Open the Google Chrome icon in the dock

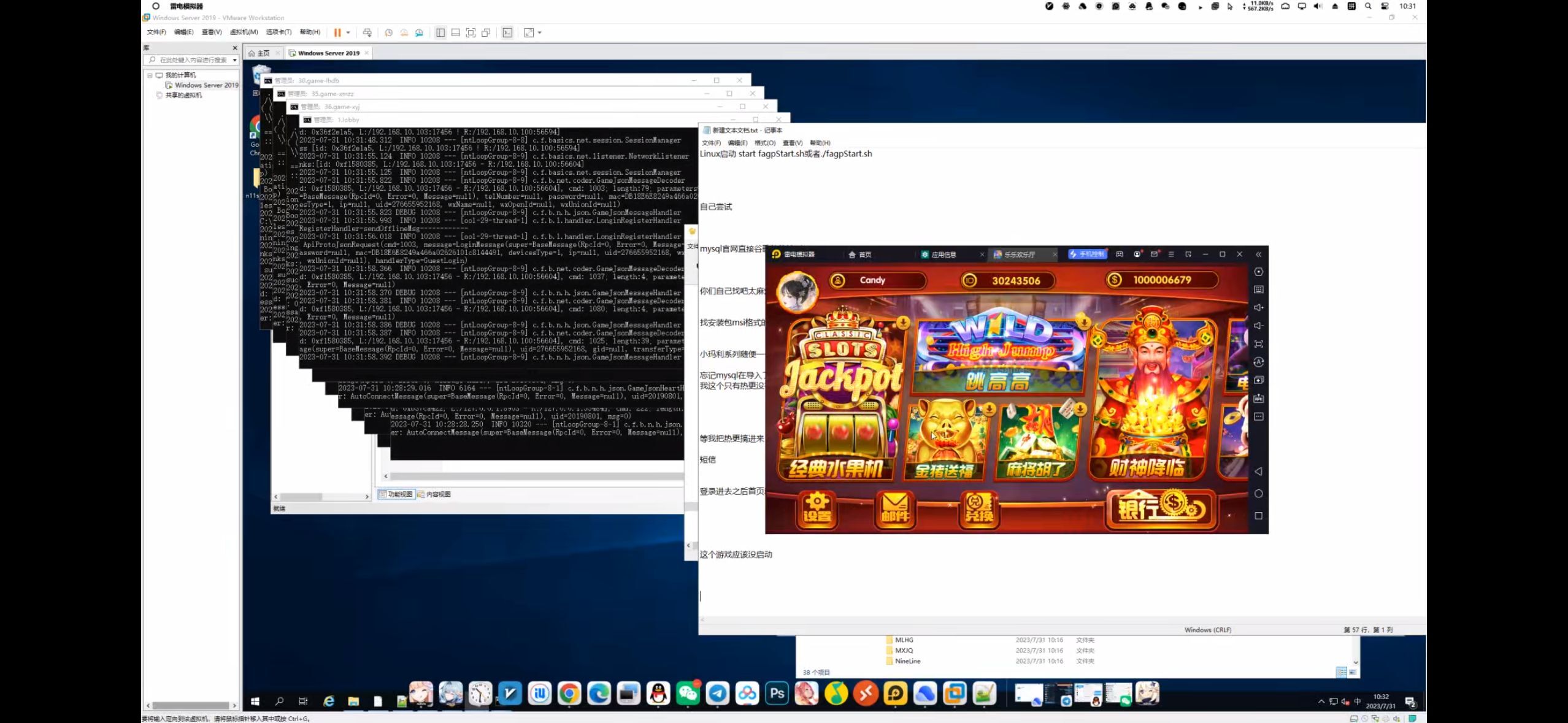[569, 694]
